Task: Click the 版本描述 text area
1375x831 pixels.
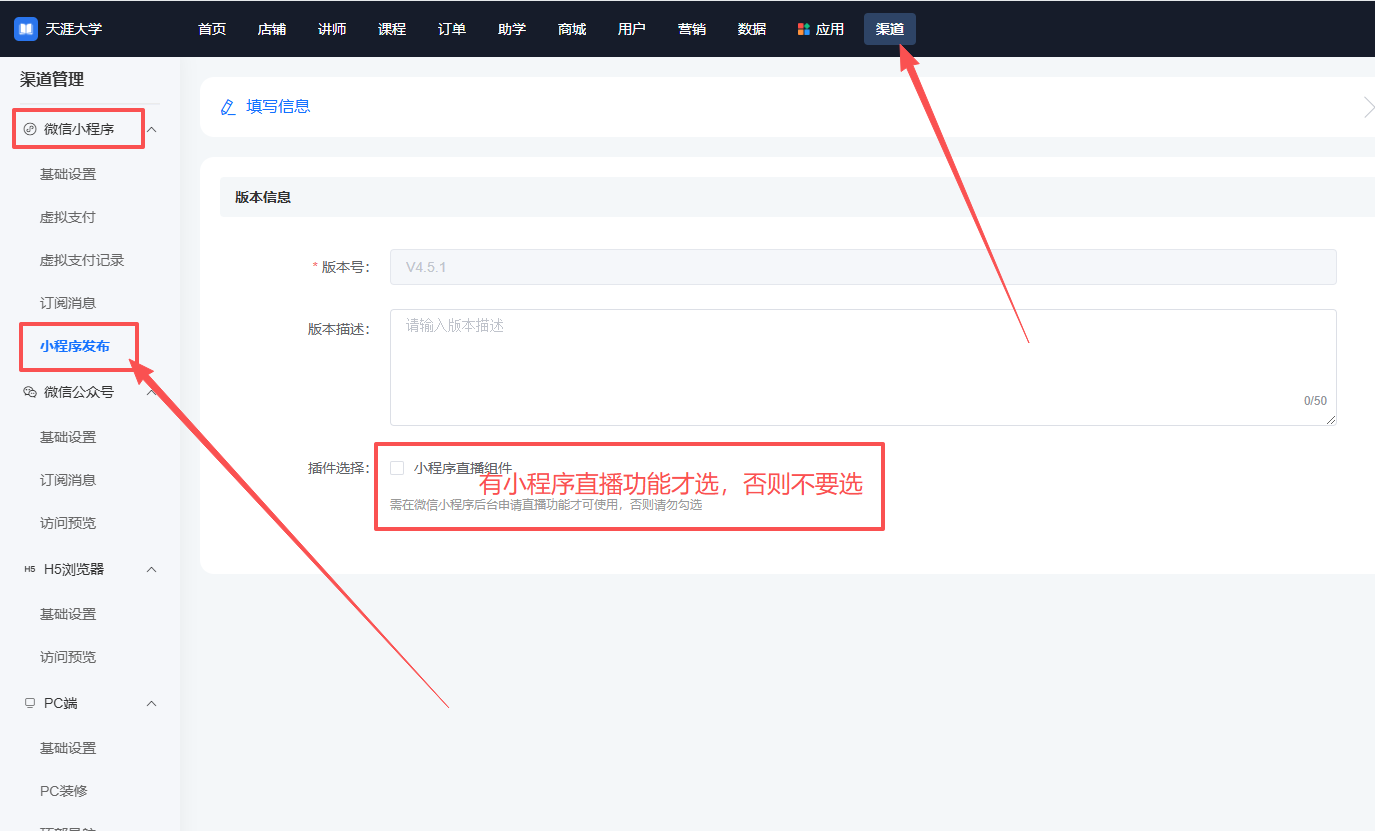Action: pos(862,366)
